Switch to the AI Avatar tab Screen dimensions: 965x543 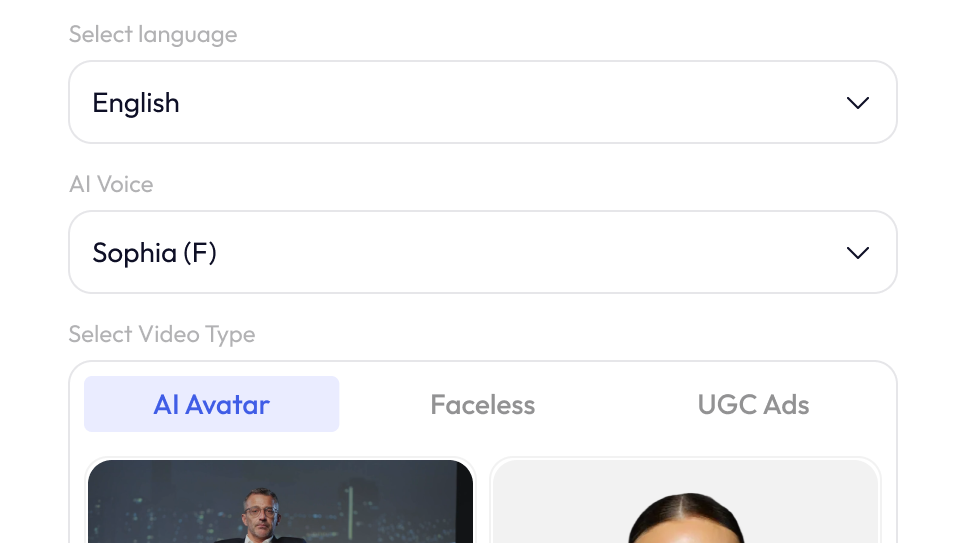[x=211, y=405]
